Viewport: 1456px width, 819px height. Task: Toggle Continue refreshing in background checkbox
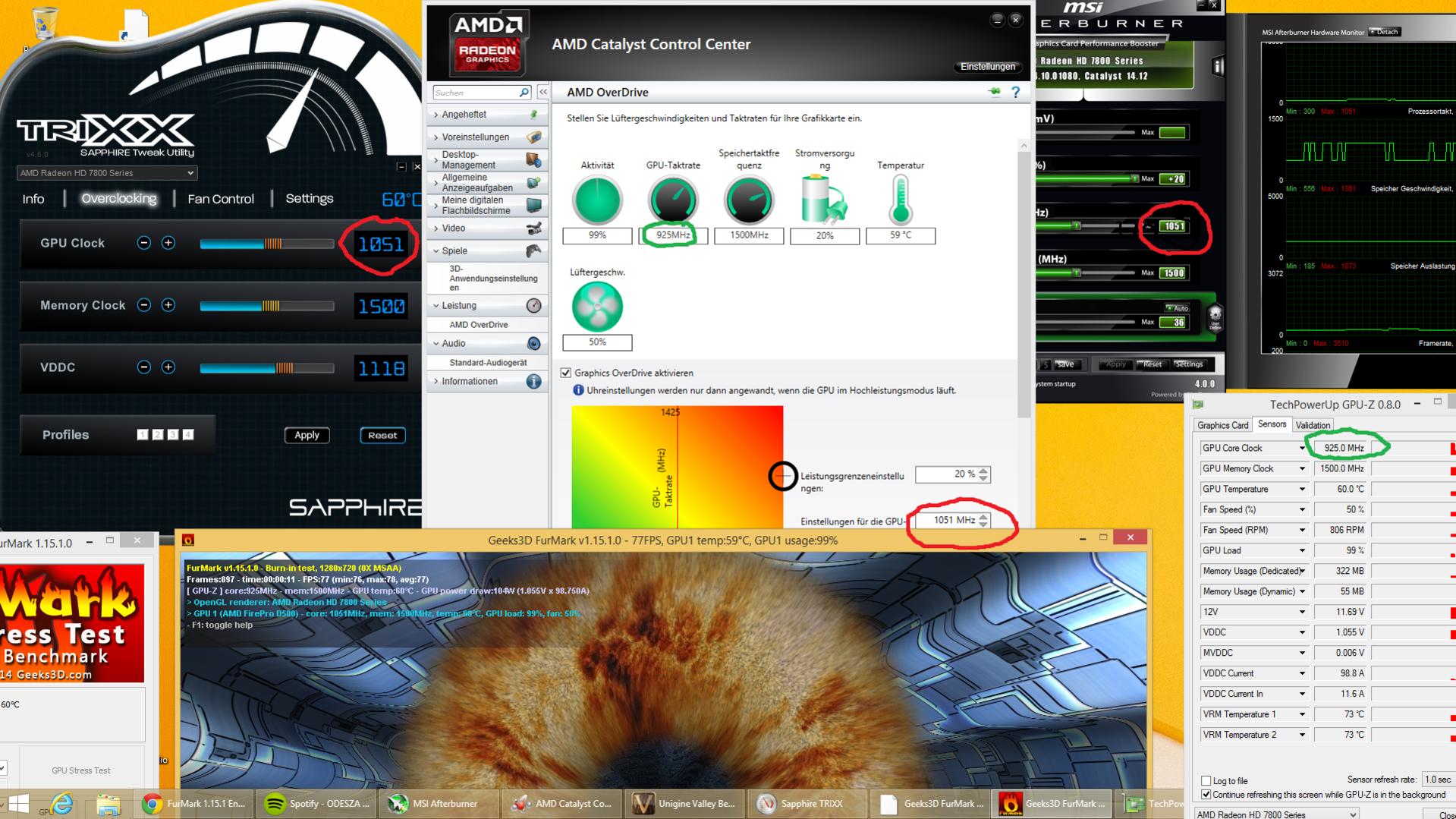coord(1206,795)
